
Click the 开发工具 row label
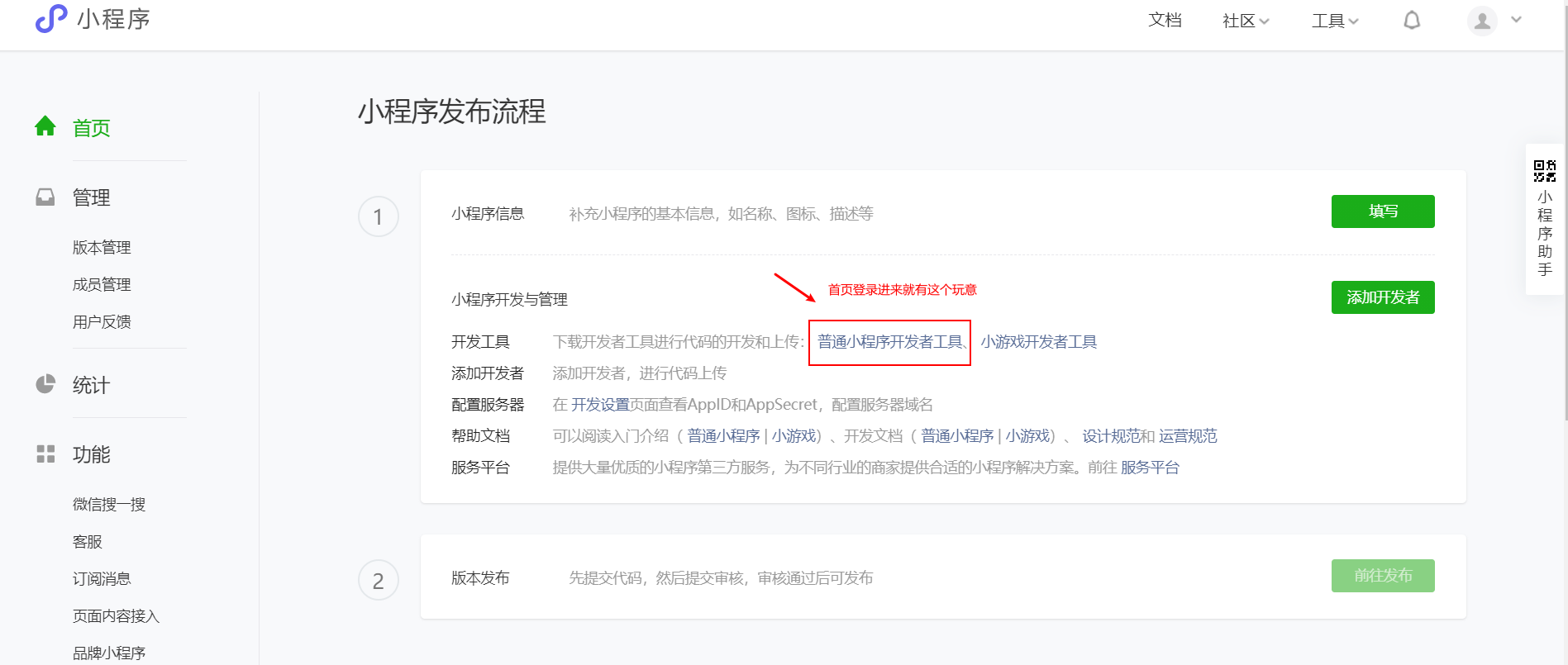coord(480,342)
